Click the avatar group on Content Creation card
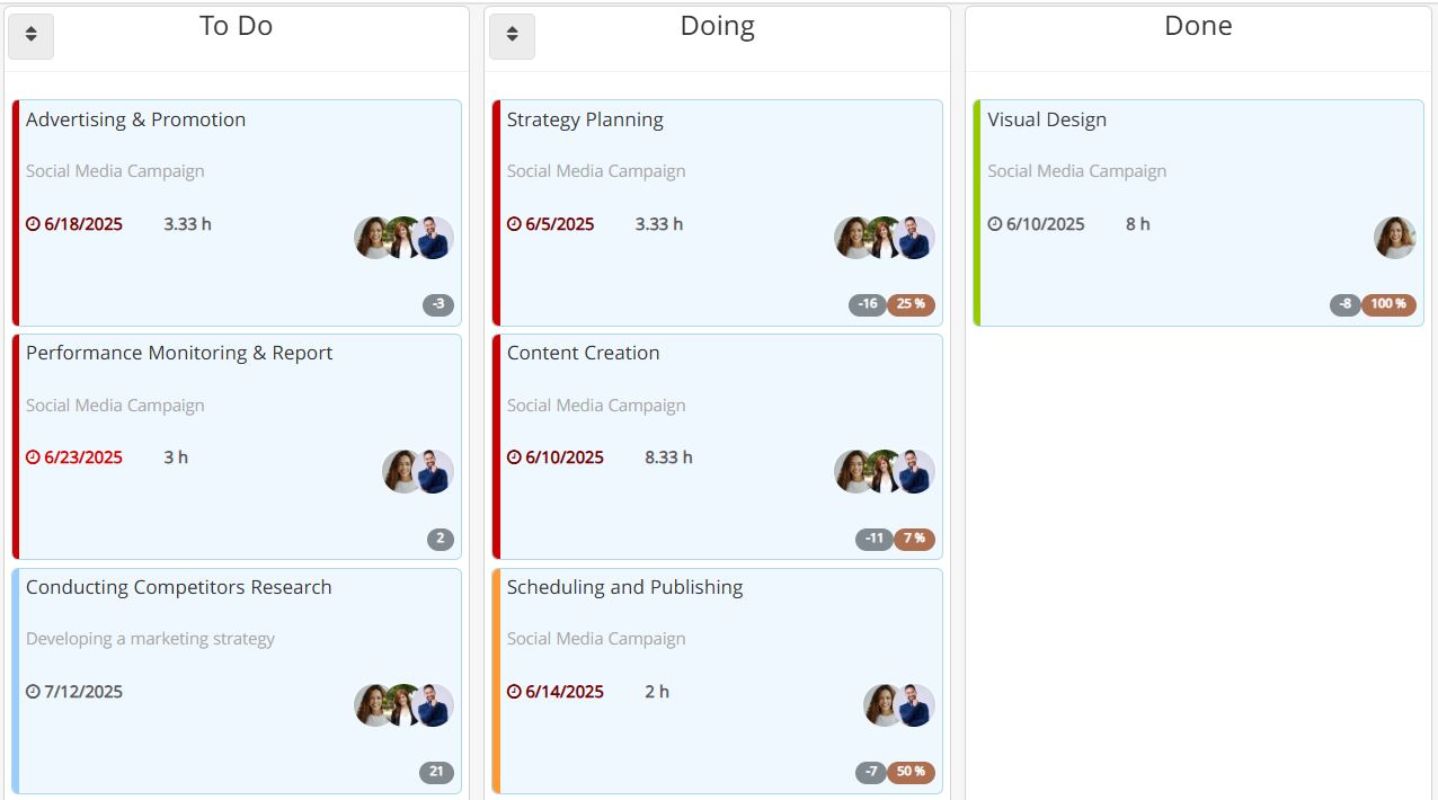1438x800 pixels. pyautogui.click(x=884, y=471)
